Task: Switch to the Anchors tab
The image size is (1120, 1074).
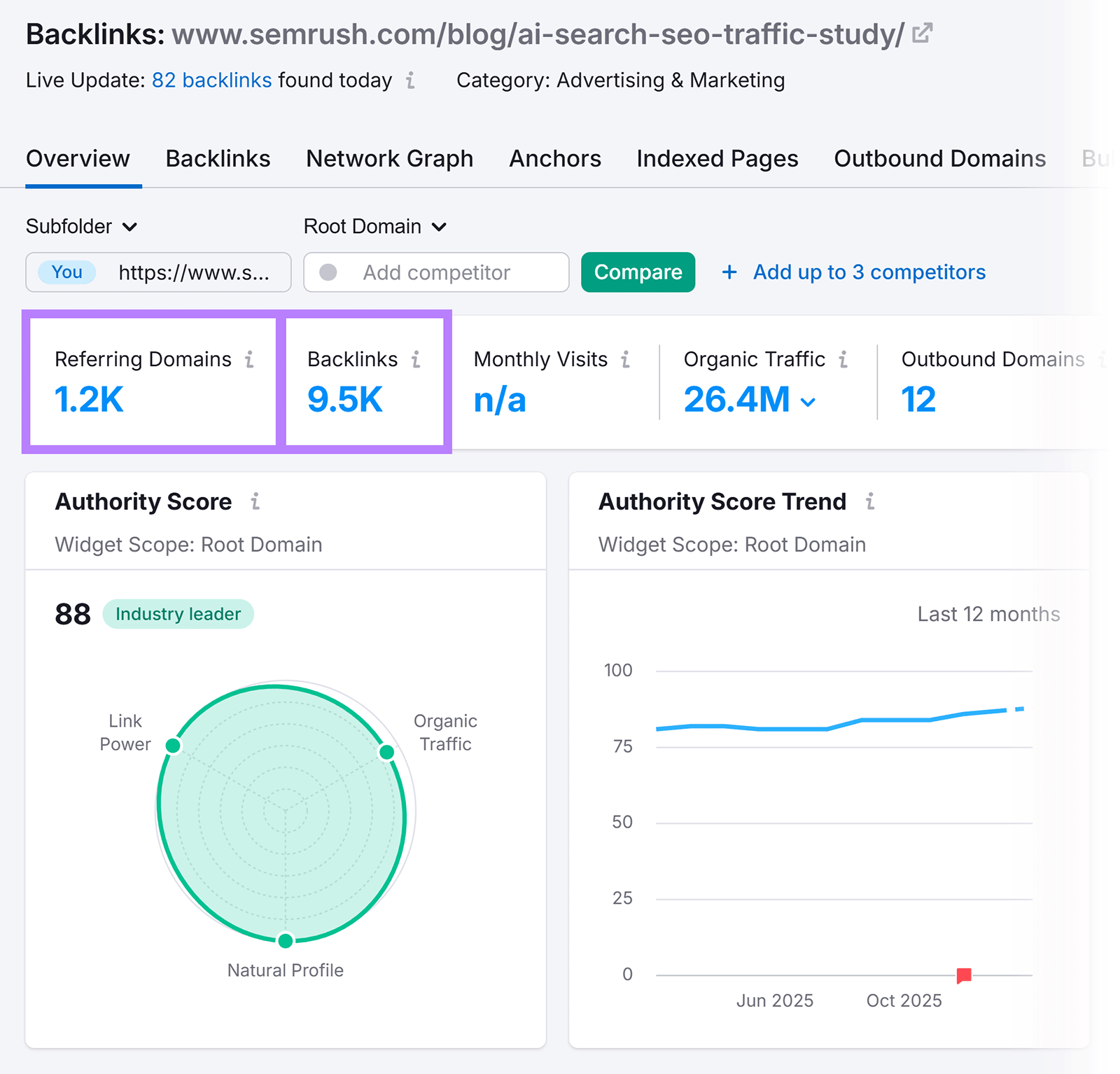Action: [554, 159]
